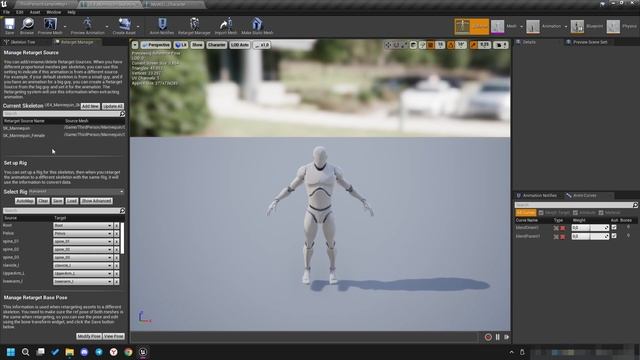This screenshot has height=360, width=640.
Task: Click the View Pose button
Action: [114, 336]
